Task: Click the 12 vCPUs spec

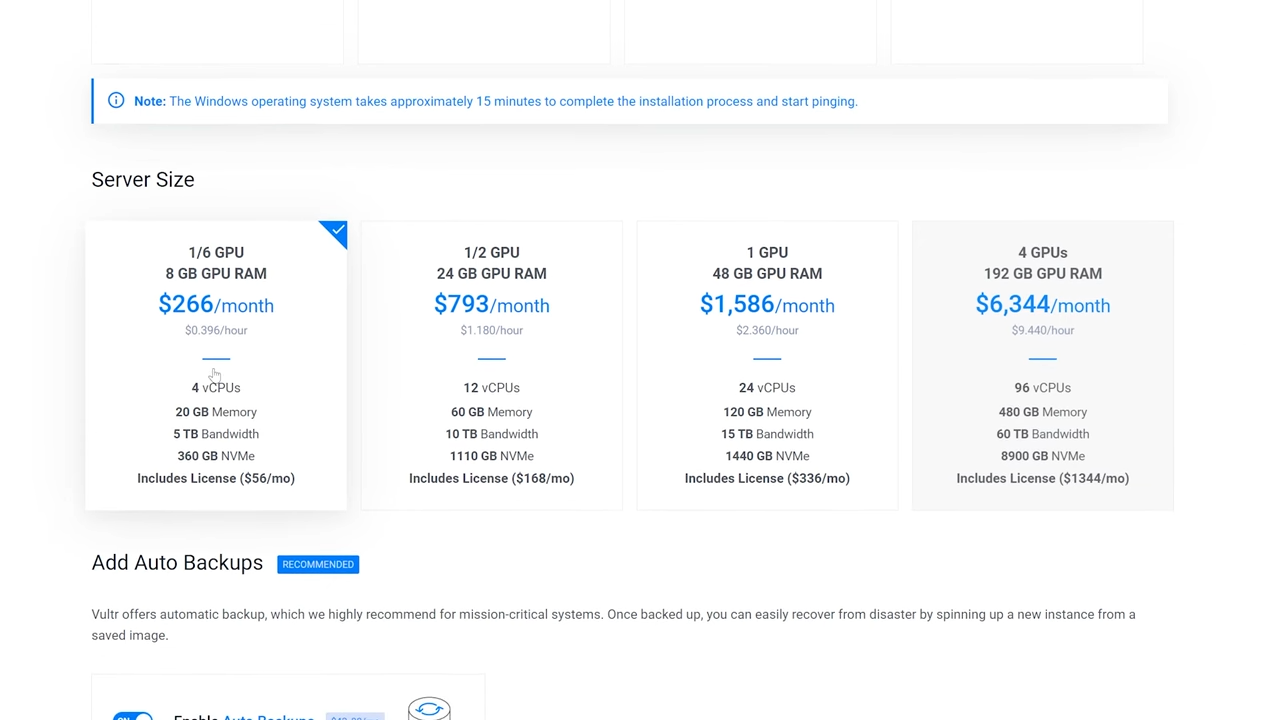Action: [492, 388]
